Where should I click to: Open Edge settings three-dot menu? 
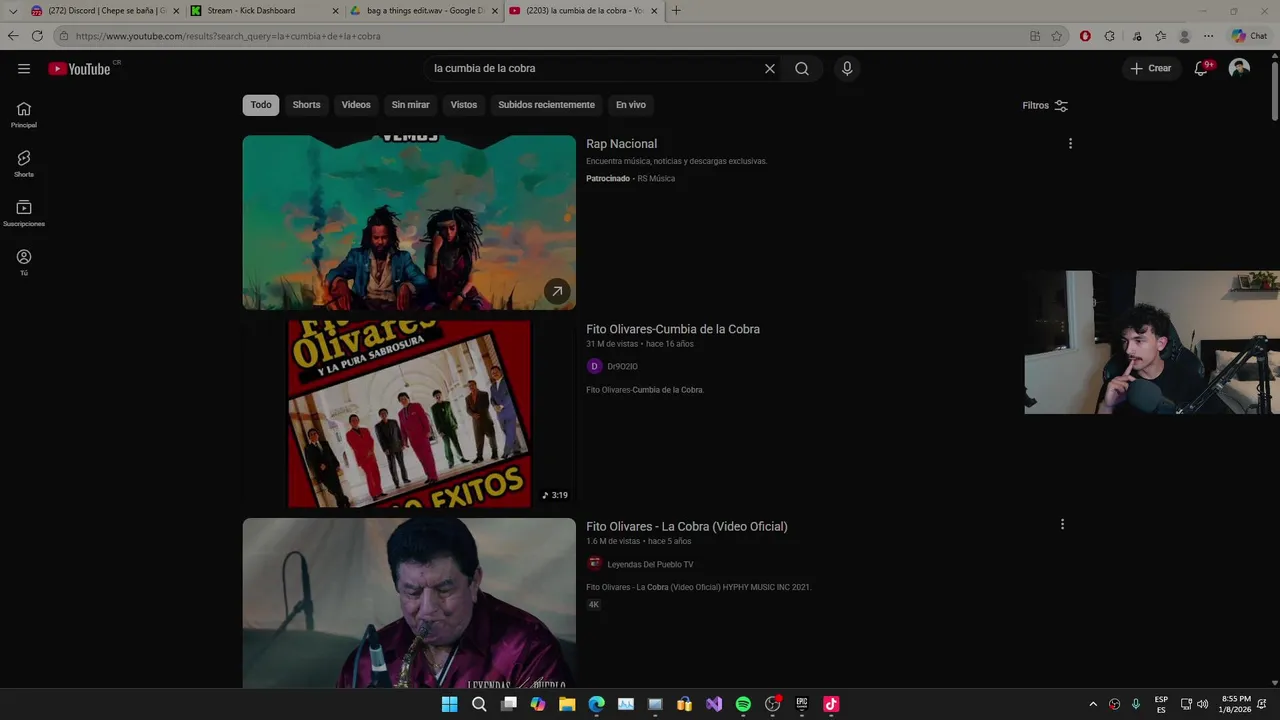tap(1208, 36)
